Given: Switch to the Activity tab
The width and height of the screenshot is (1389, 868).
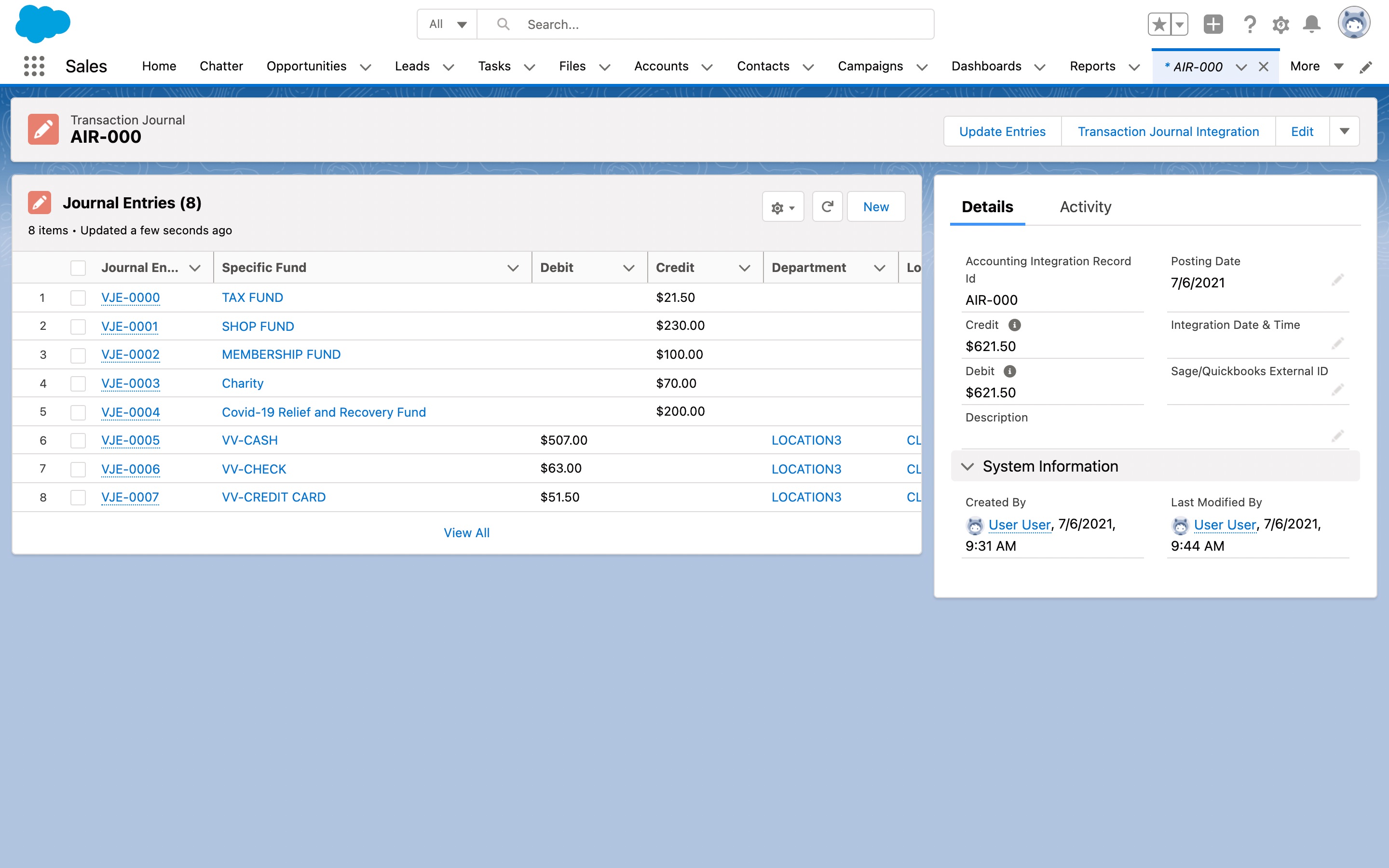Looking at the screenshot, I should pos(1085,207).
